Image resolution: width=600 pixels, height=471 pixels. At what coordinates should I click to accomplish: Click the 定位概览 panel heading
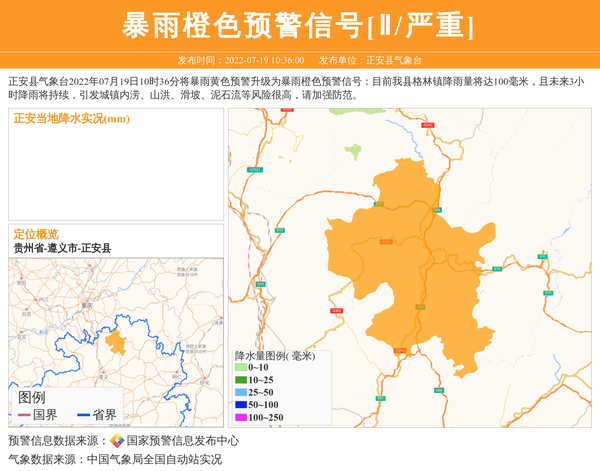click(x=36, y=233)
